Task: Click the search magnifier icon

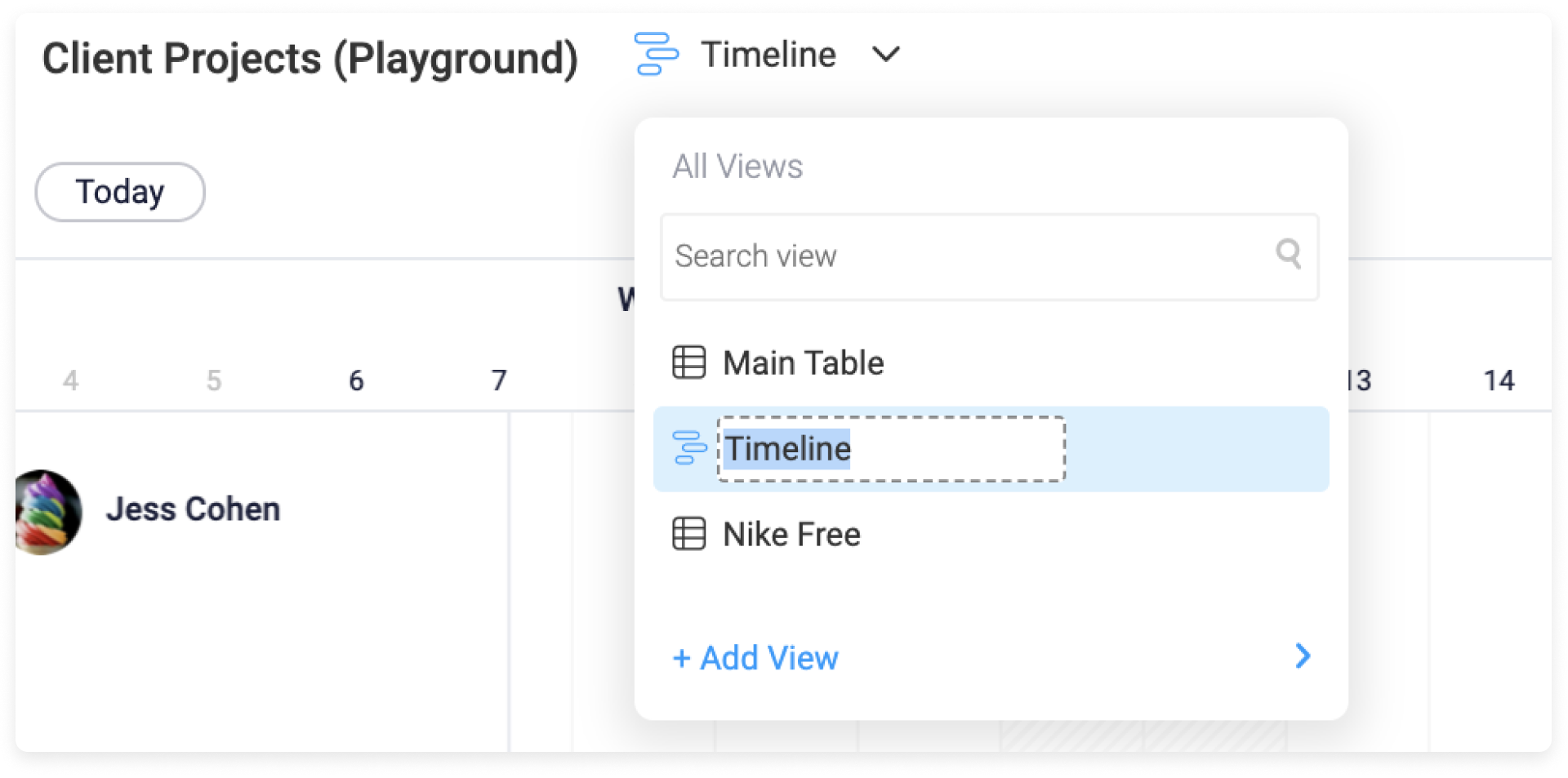Action: click(x=1288, y=254)
